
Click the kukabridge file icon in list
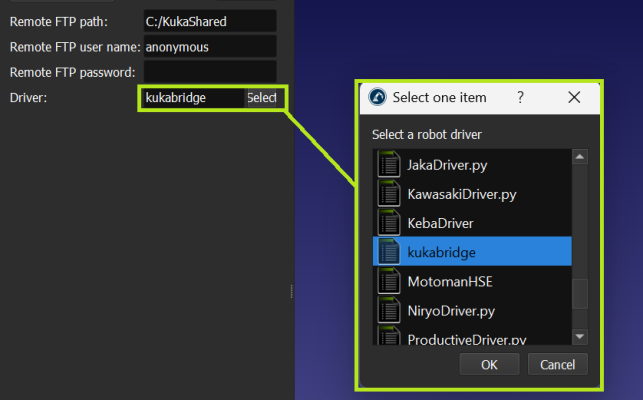388,252
